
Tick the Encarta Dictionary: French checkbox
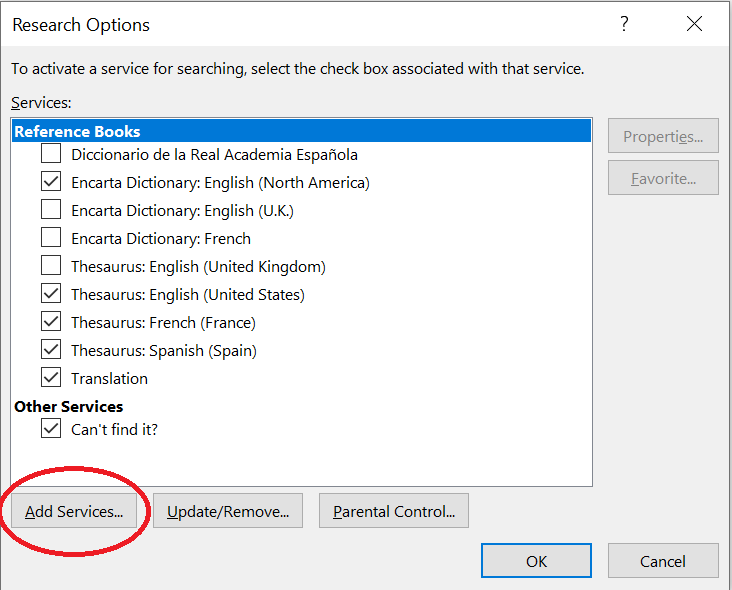(51, 237)
